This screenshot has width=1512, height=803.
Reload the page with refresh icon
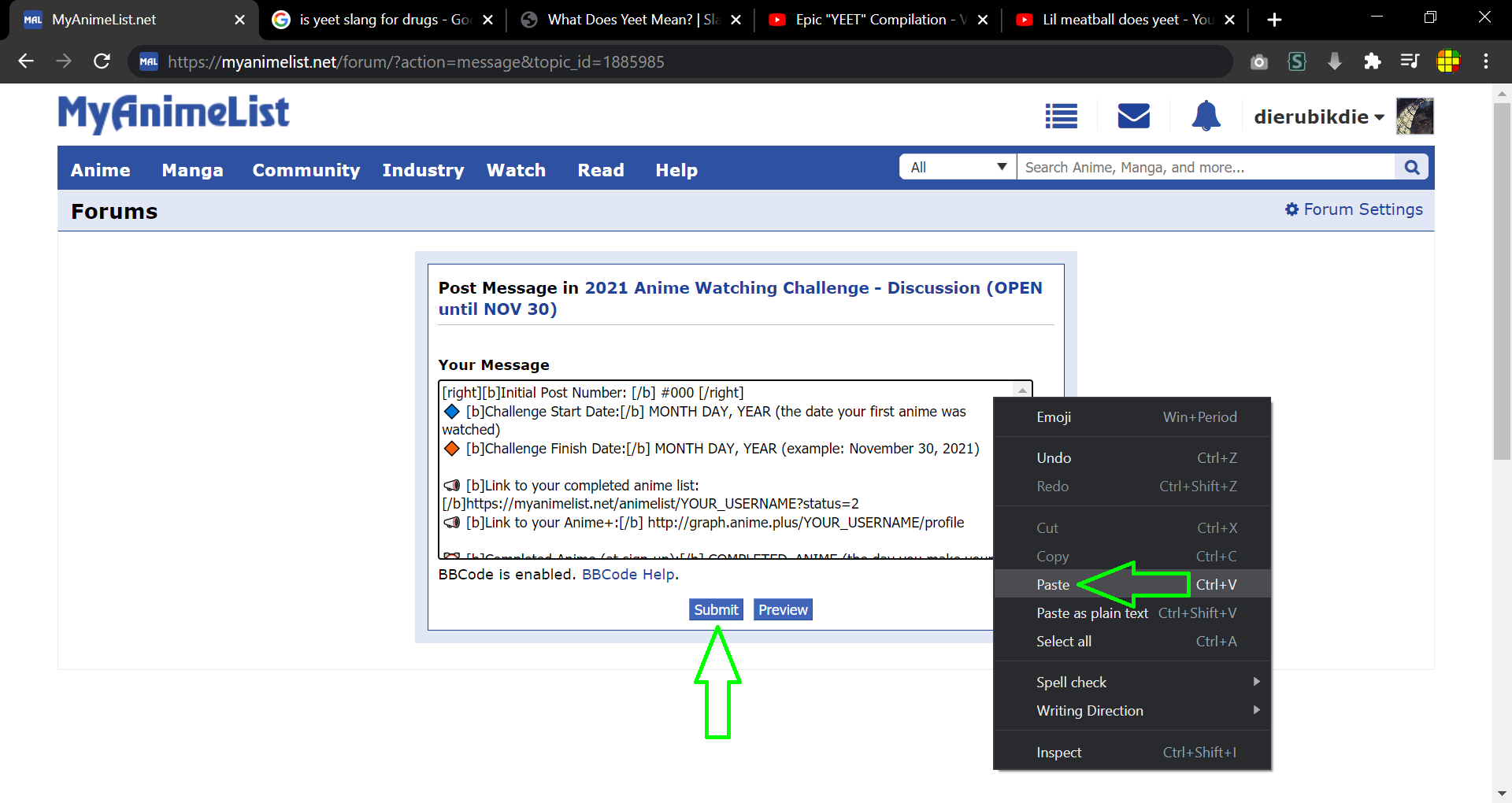point(102,61)
